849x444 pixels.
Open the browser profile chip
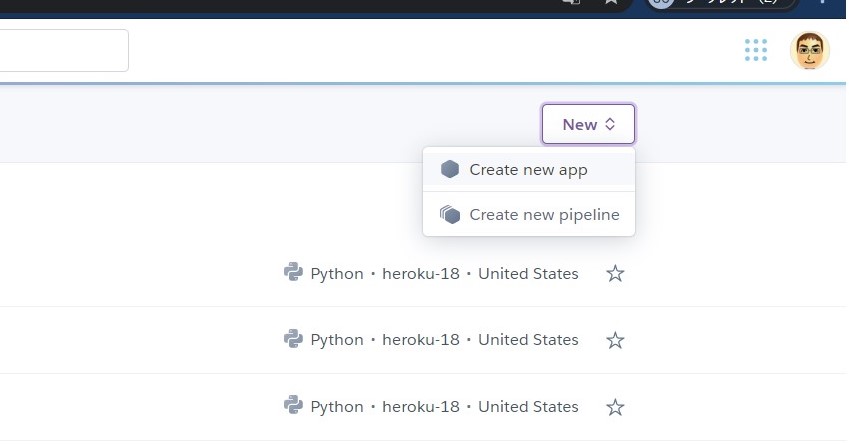(722, 3)
